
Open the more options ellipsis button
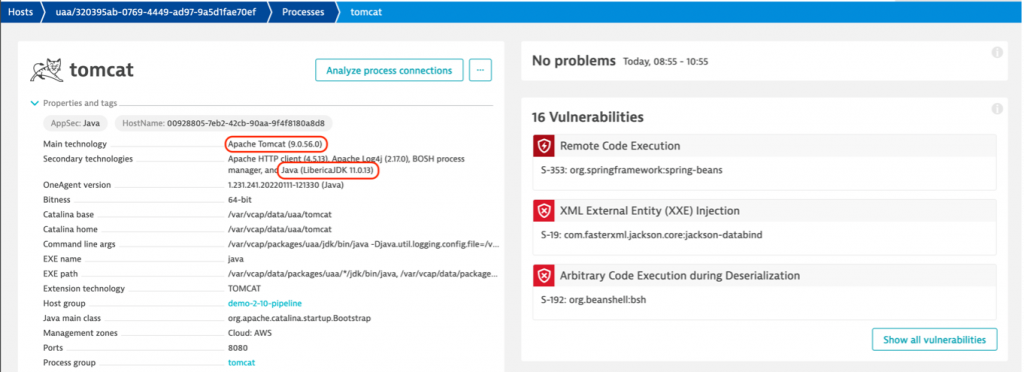pos(481,70)
